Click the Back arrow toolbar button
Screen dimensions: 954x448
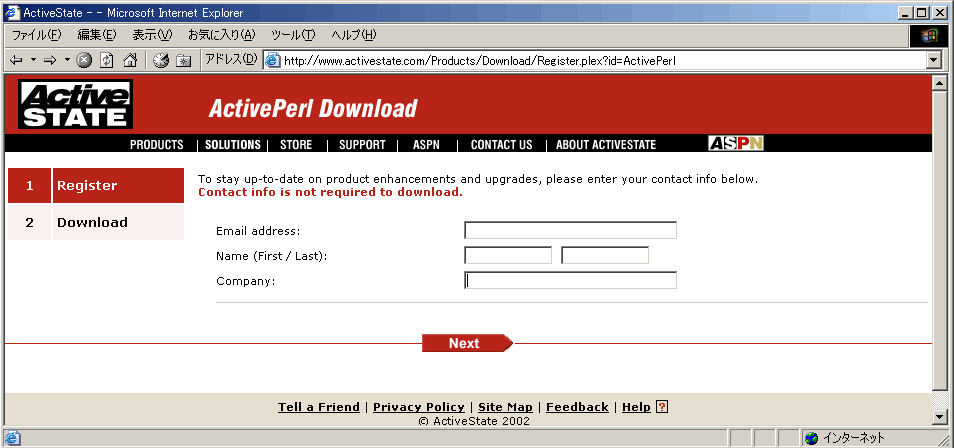(x=16, y=60)
